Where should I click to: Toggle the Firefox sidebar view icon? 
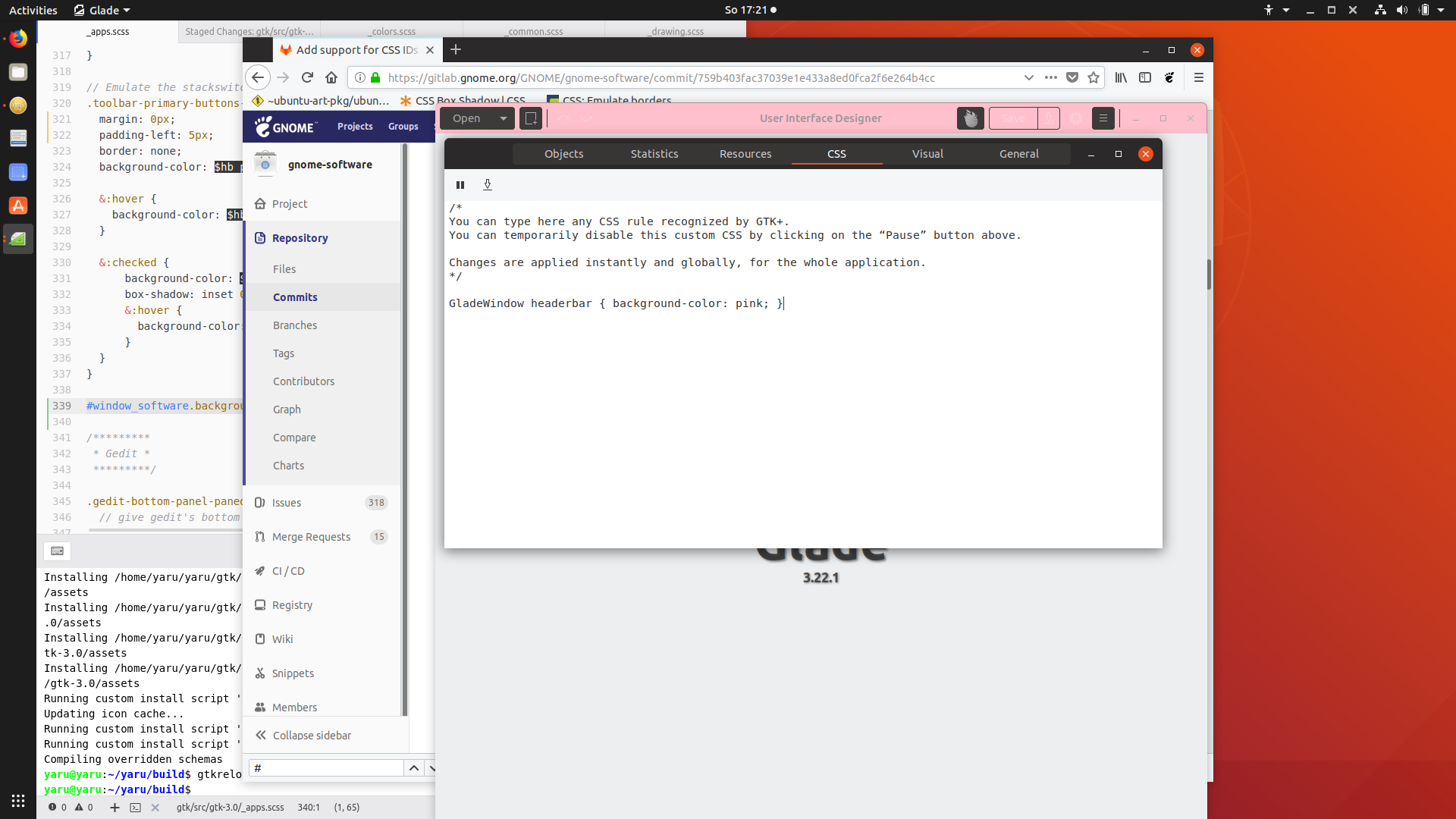pyautogui.click(x=1145, y=77)
